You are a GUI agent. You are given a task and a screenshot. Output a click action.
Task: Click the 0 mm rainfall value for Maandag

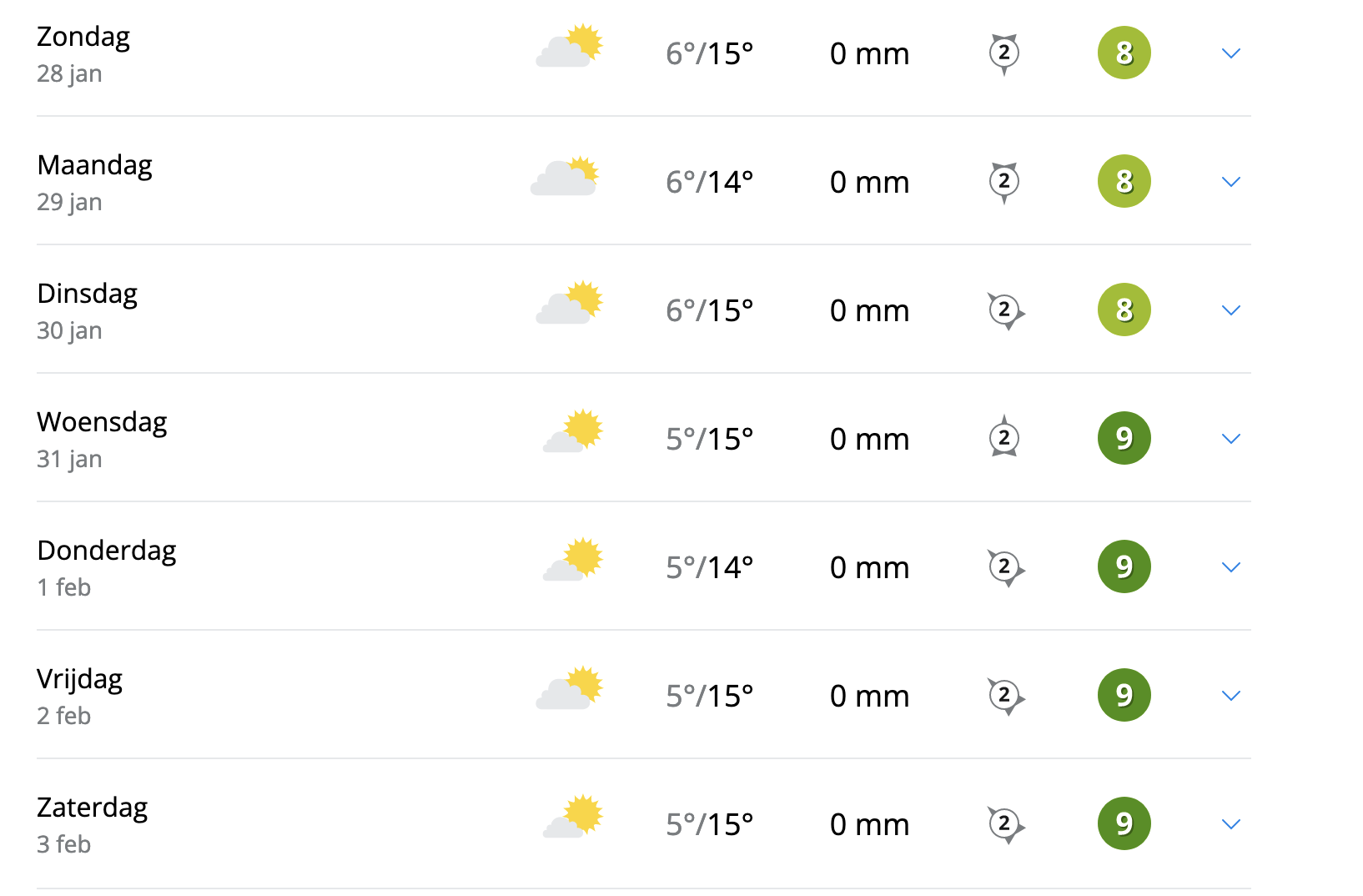(x=870, y=182)
